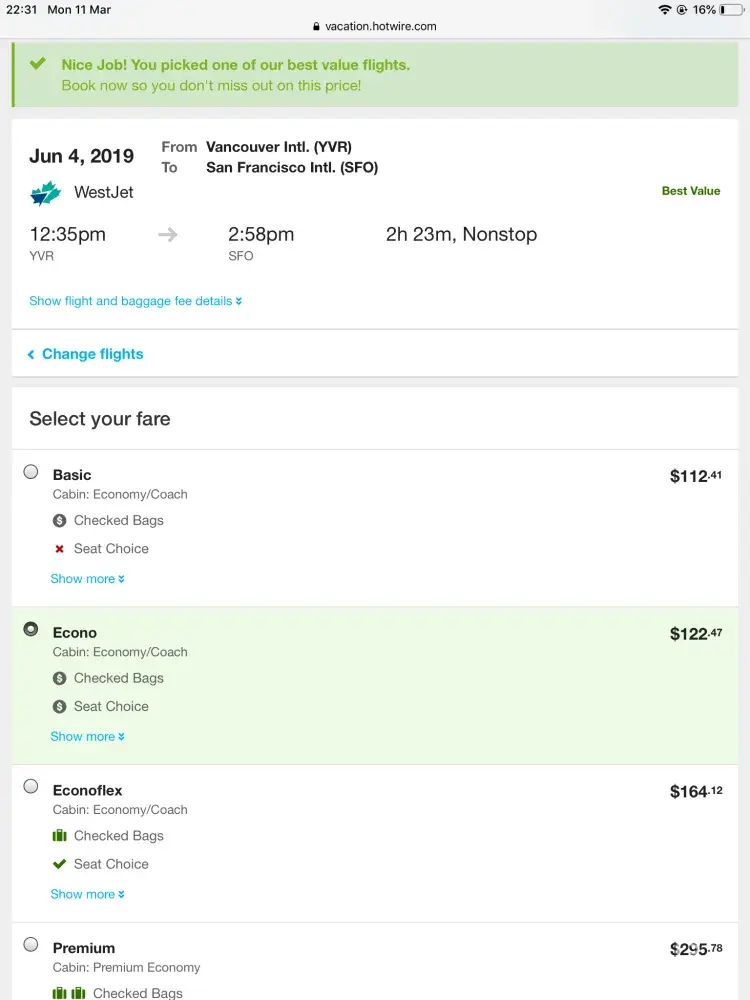Click the dollar icon beside Econo Seat Choice
This screenshot has height=1000, width=750.
tap(60, 707)
